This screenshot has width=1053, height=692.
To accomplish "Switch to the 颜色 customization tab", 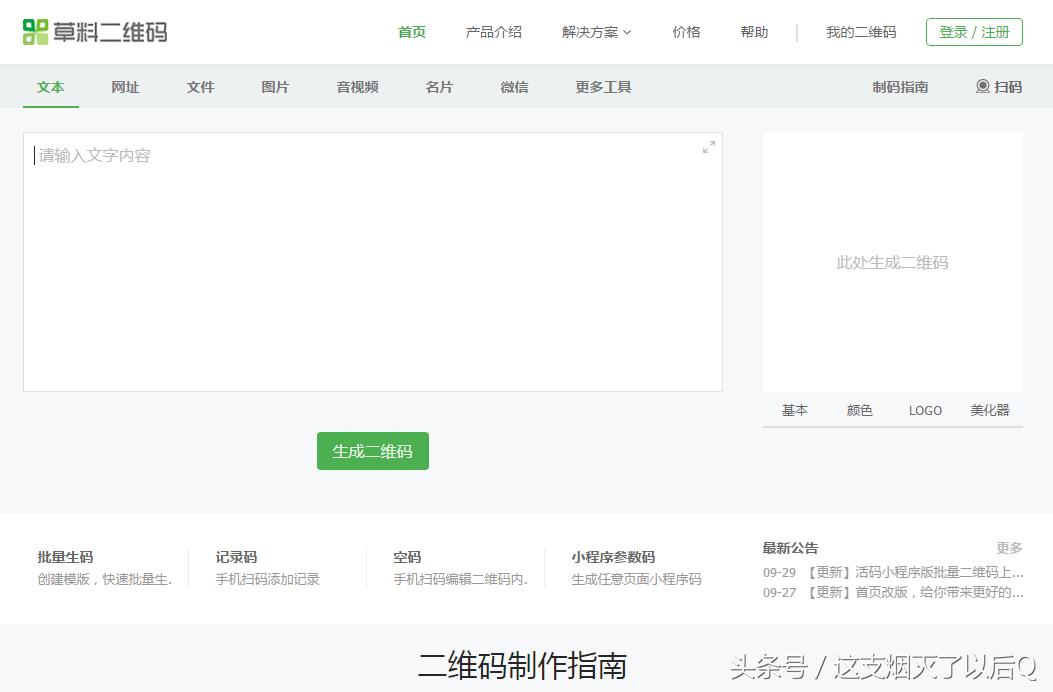I will coord(859,410).
